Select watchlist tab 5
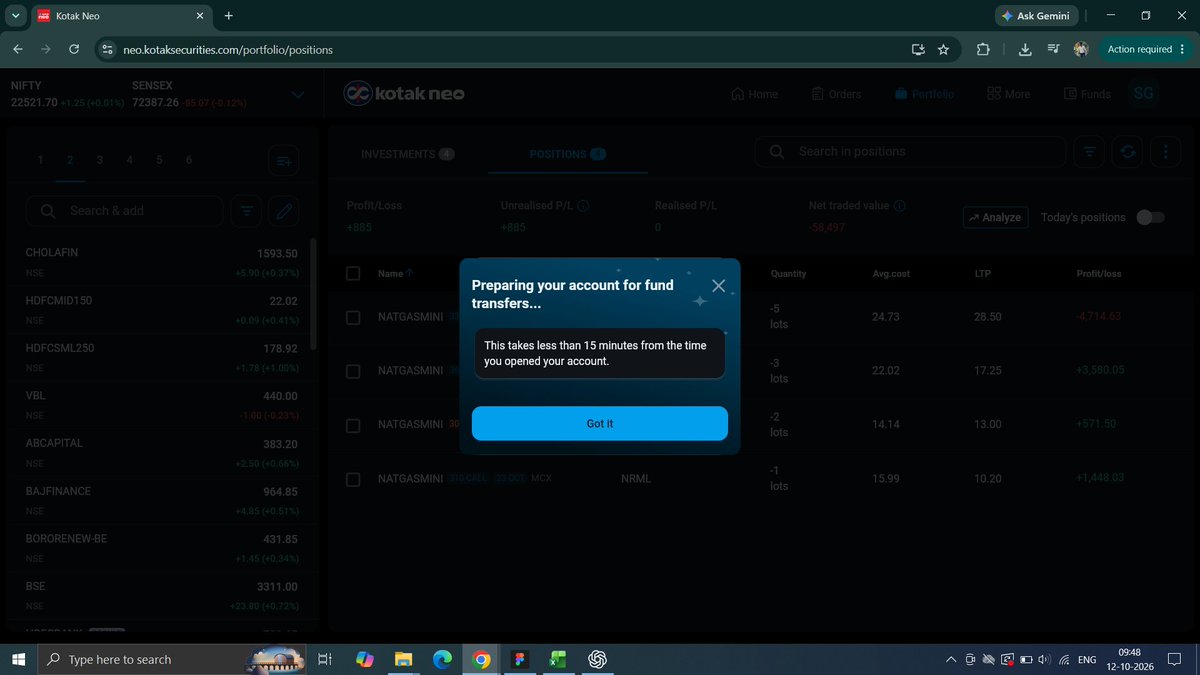Screen dimensions: 1200x675 [159, 160]
